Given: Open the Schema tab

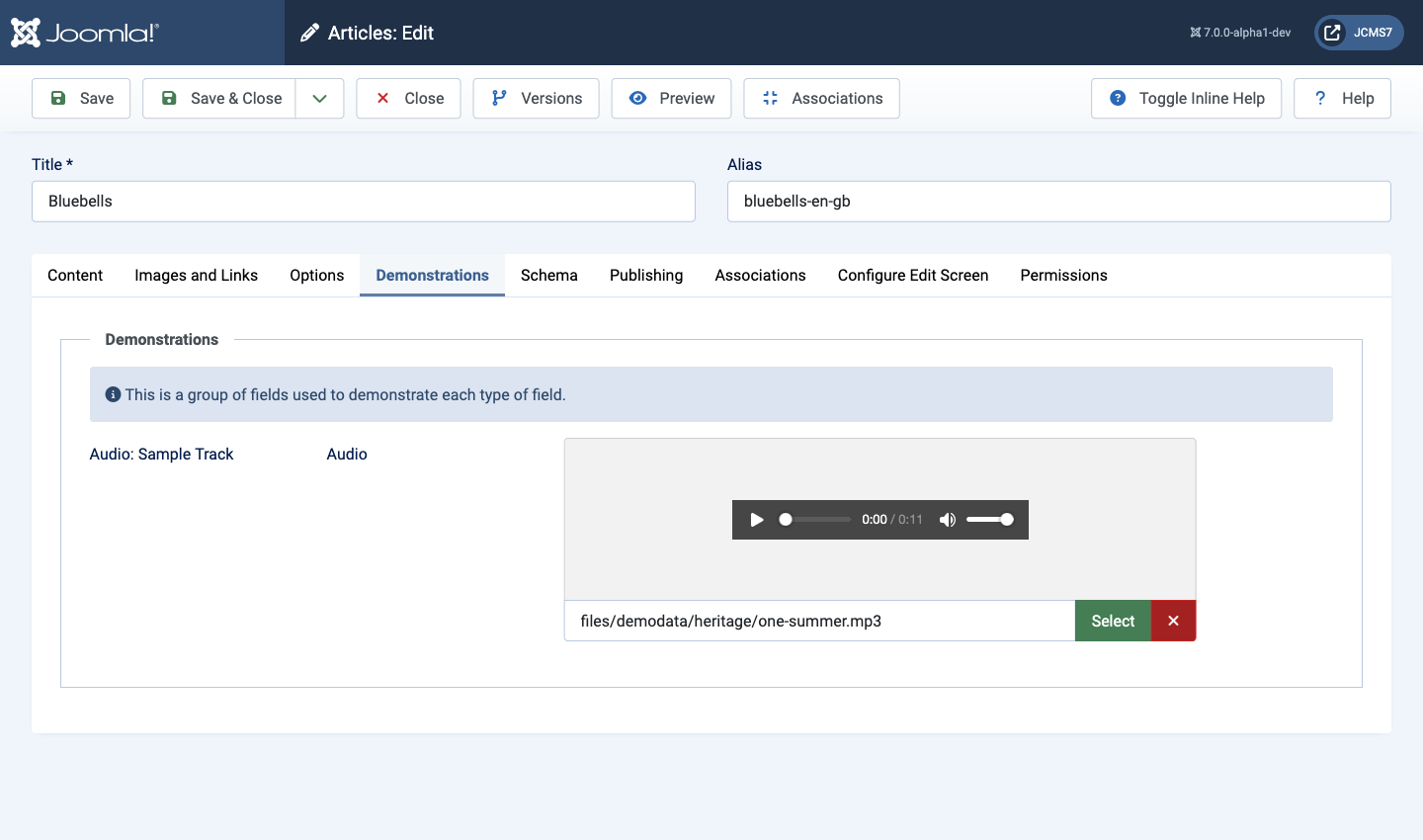Looking at the screenshot, I should (548, 275).
